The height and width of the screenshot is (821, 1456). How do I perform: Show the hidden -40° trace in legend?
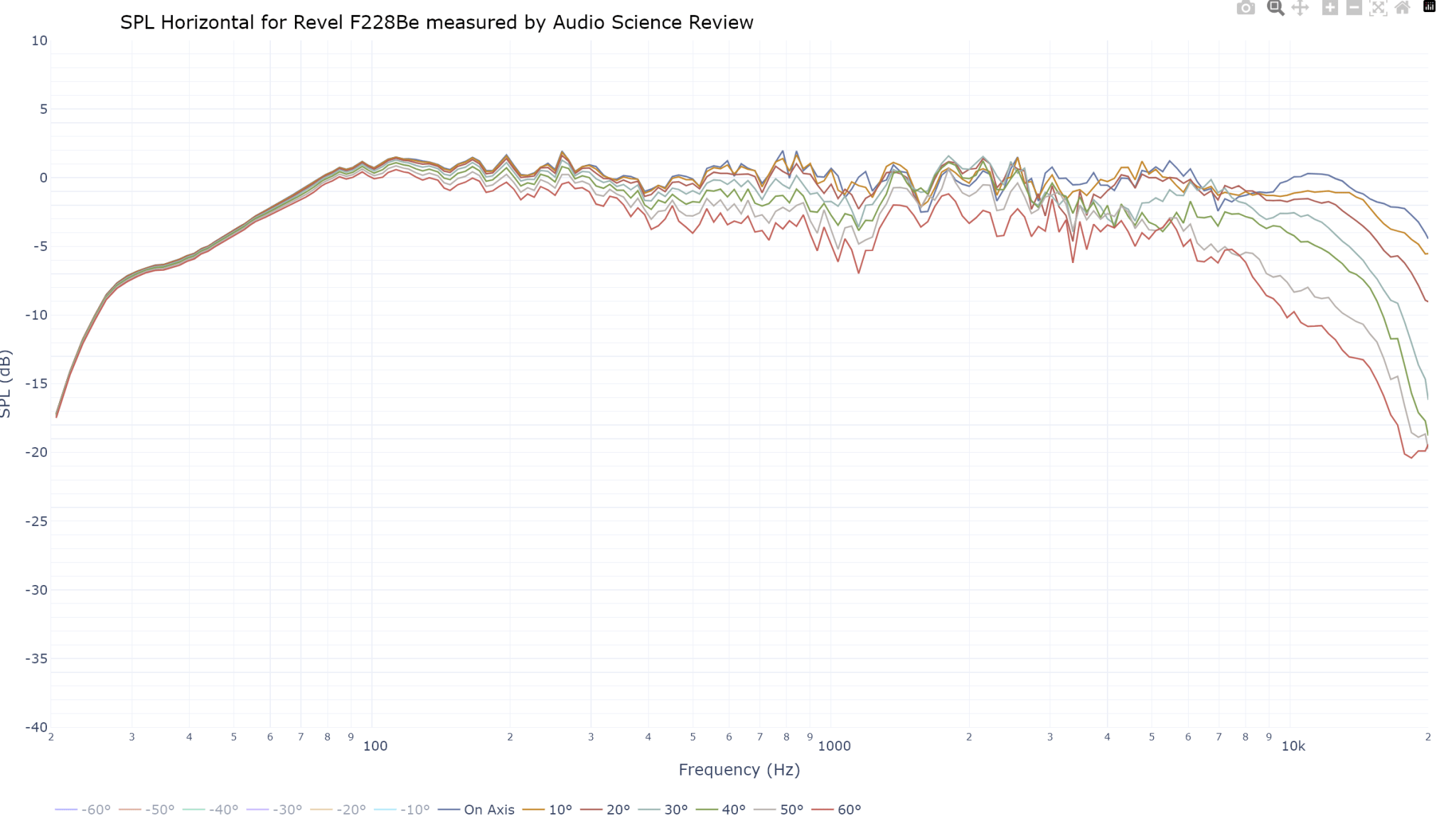(210, 810)
